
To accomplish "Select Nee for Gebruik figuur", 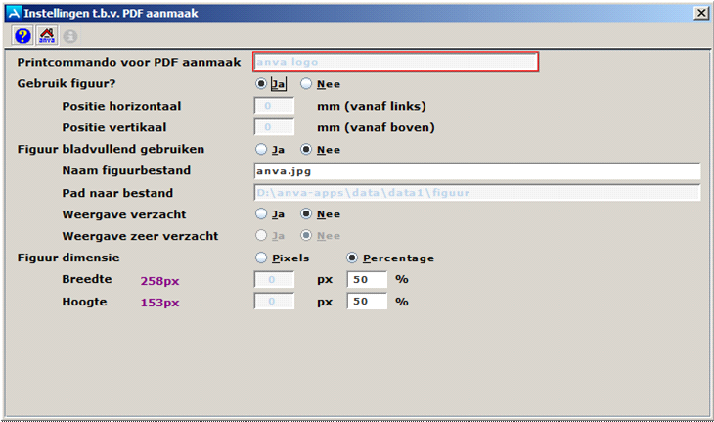I will [306, 84].
